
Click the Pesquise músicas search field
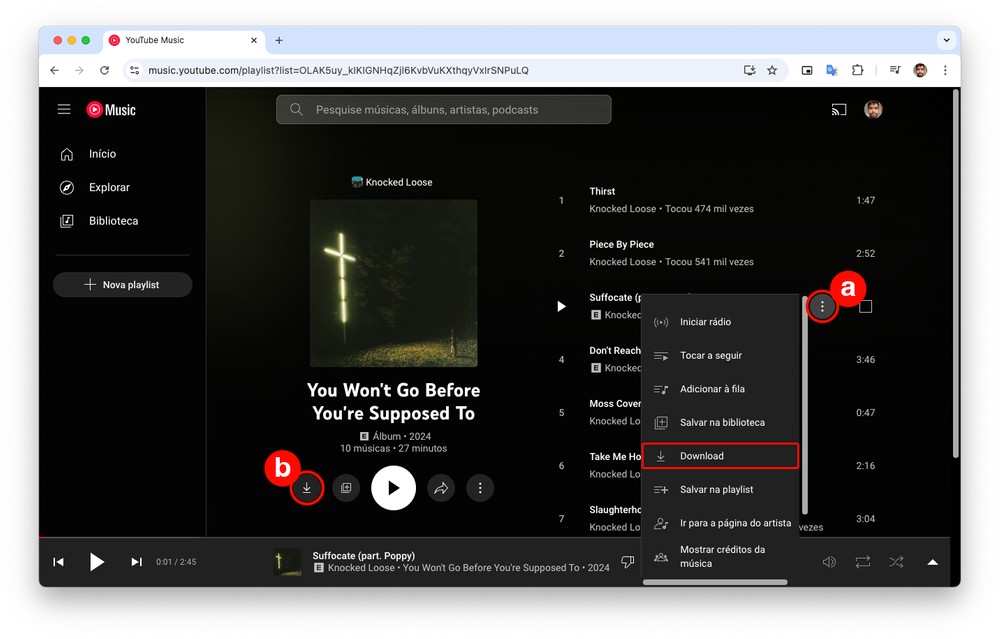pyautogui.click(x=444, y=110)
